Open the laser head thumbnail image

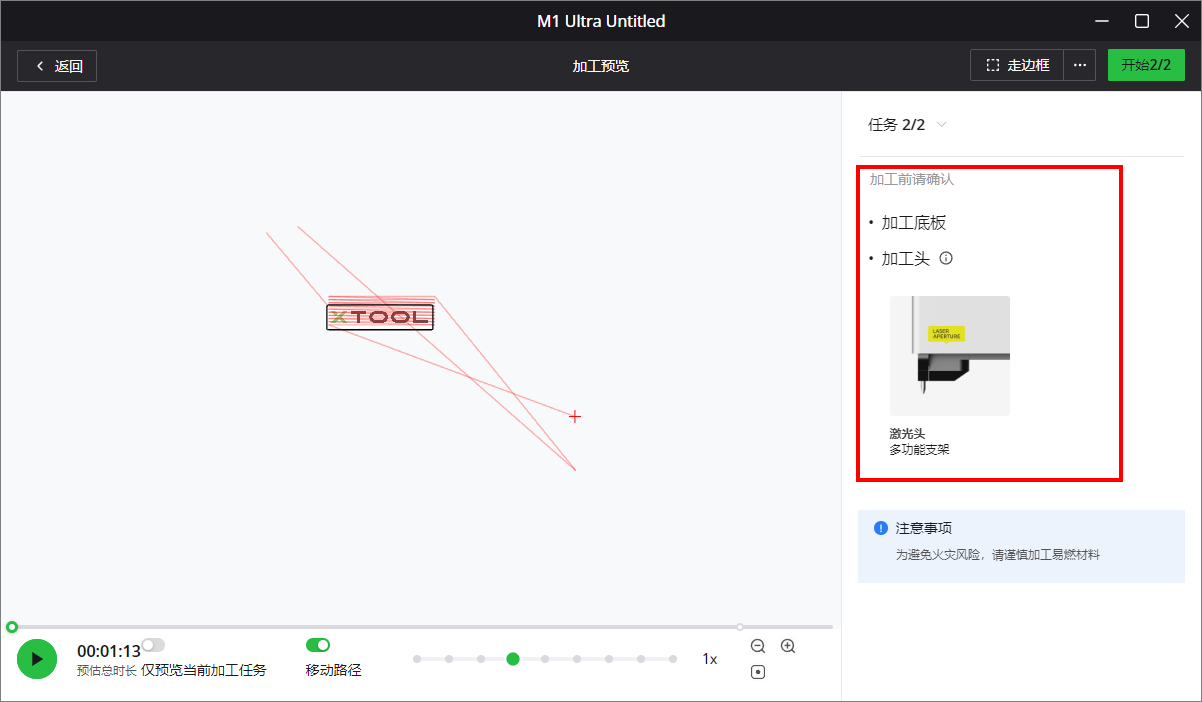pyautogui.click(x=949, y=355)
